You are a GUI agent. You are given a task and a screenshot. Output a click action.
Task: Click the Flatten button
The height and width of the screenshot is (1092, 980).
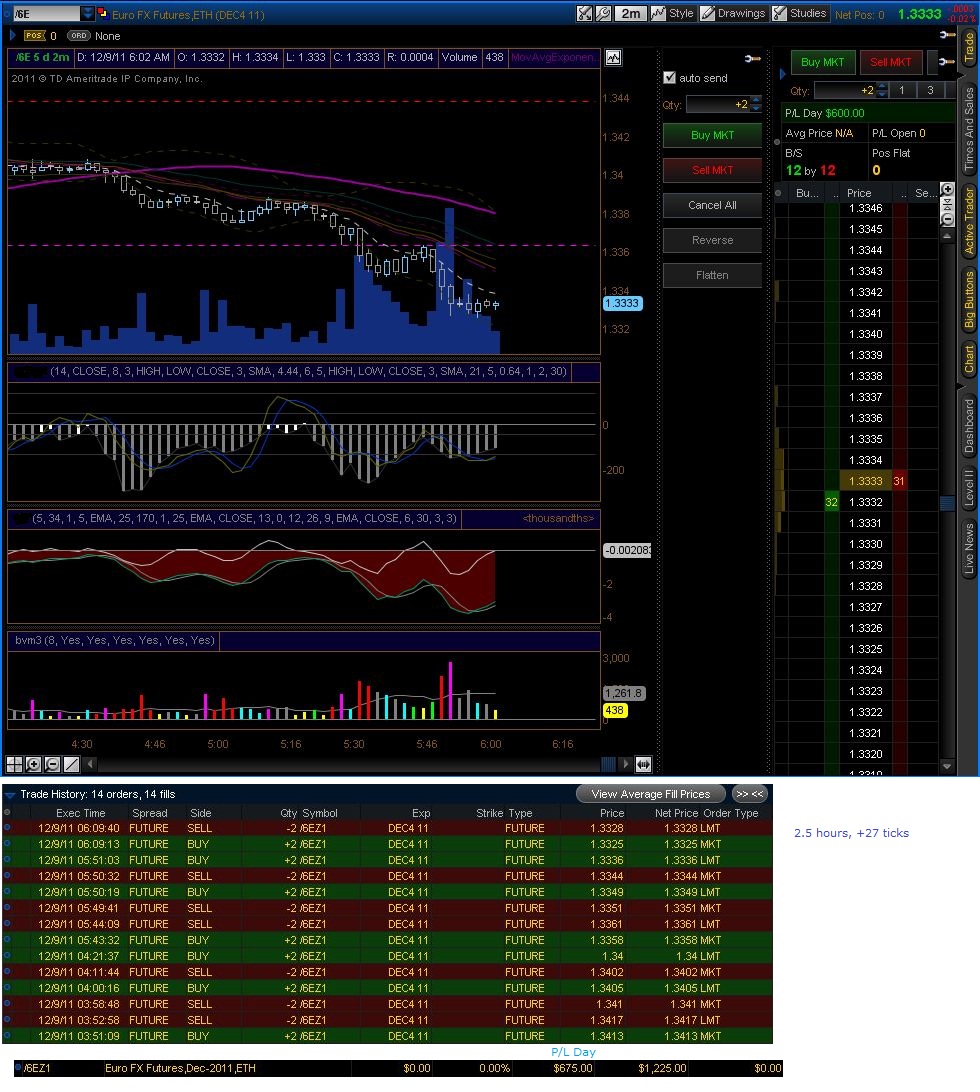[x=712, y=275]
